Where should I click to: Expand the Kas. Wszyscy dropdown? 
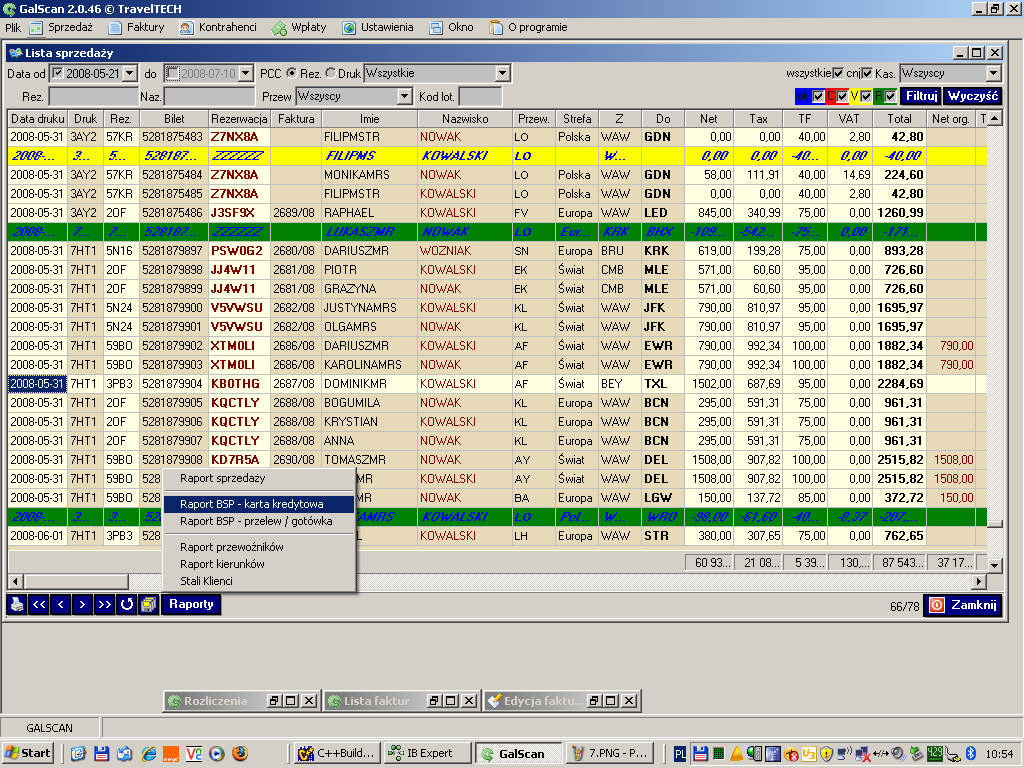pyautogui.click(x=993, y=73)
